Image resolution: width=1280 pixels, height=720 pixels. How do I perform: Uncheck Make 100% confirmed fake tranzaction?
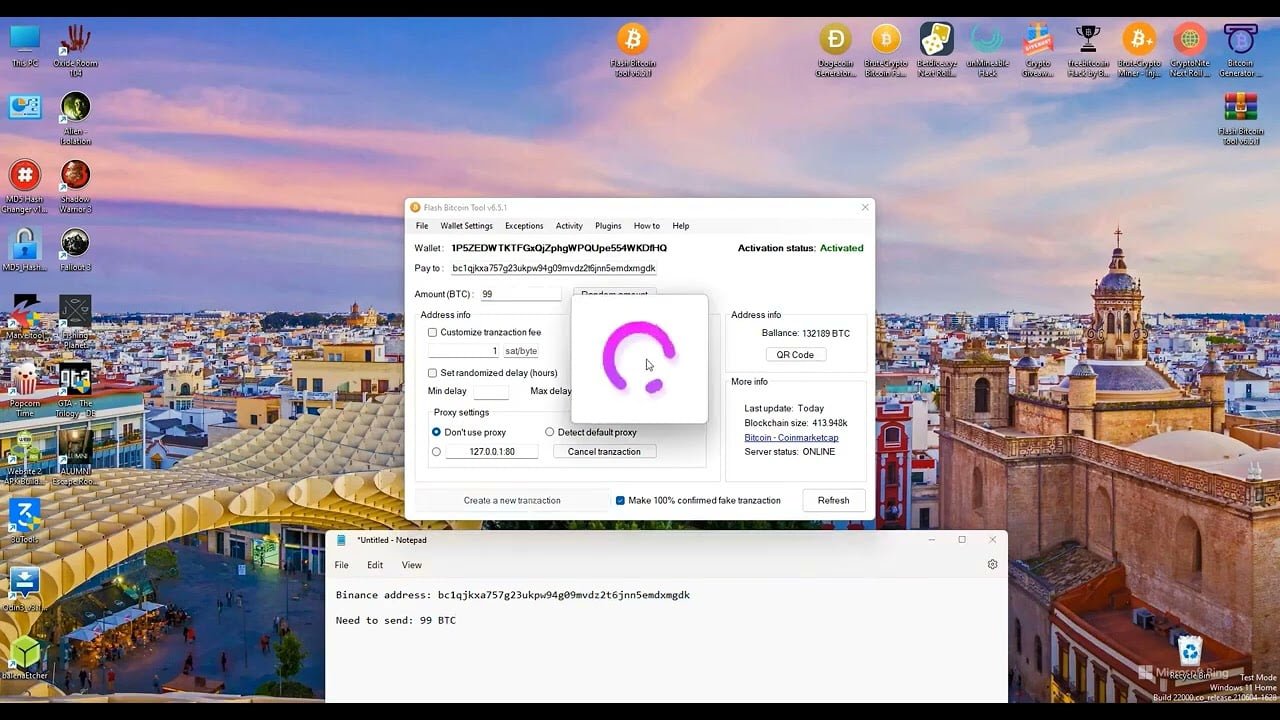click(x=621, y=499)
